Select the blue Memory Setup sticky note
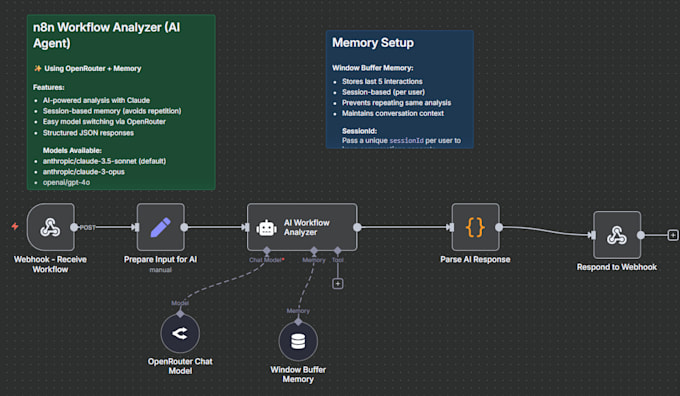Screen dimensions: 680x396 coord(399,89)
